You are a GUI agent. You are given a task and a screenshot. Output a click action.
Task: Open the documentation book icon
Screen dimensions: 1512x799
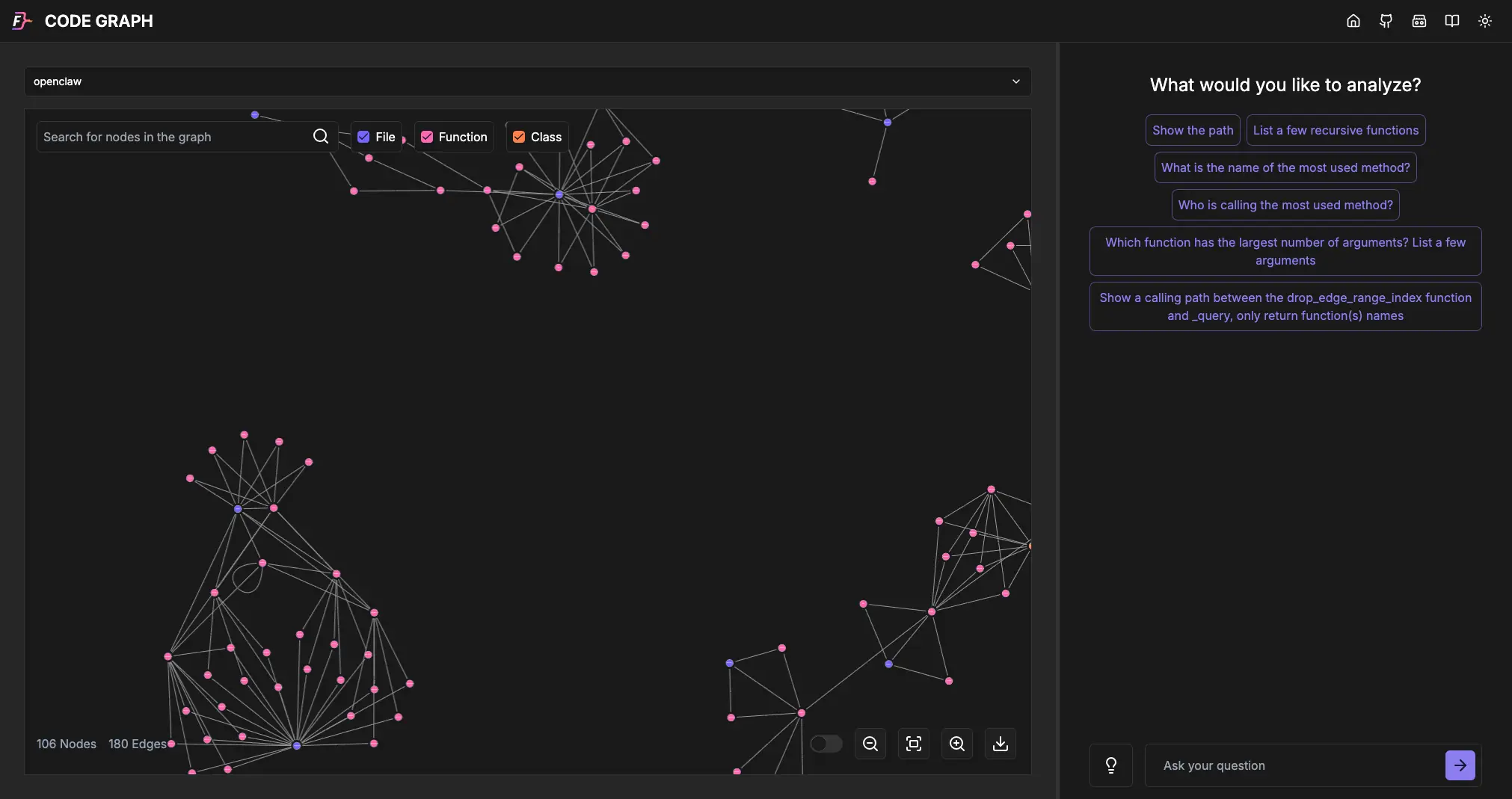coord(1452,21)
